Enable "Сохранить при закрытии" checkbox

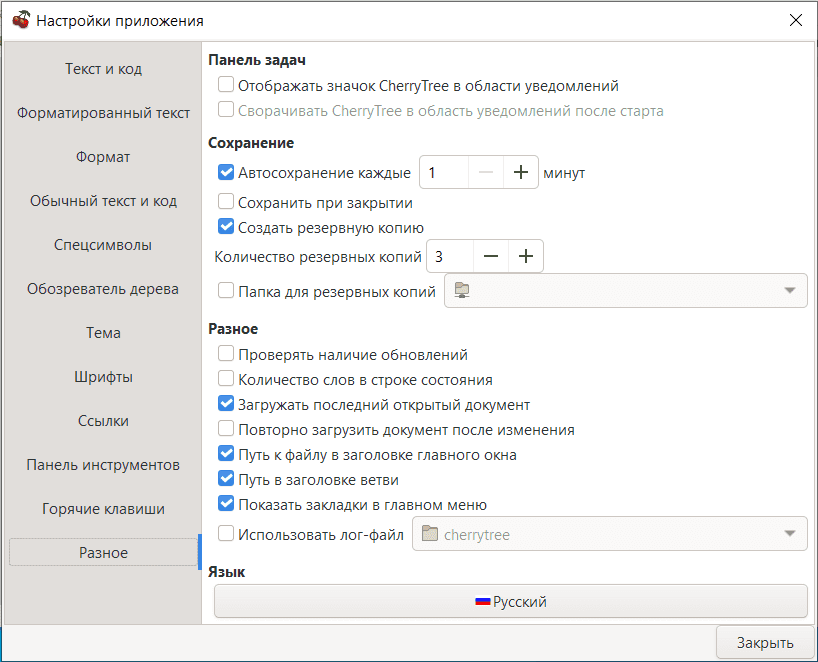coord(226,202)
